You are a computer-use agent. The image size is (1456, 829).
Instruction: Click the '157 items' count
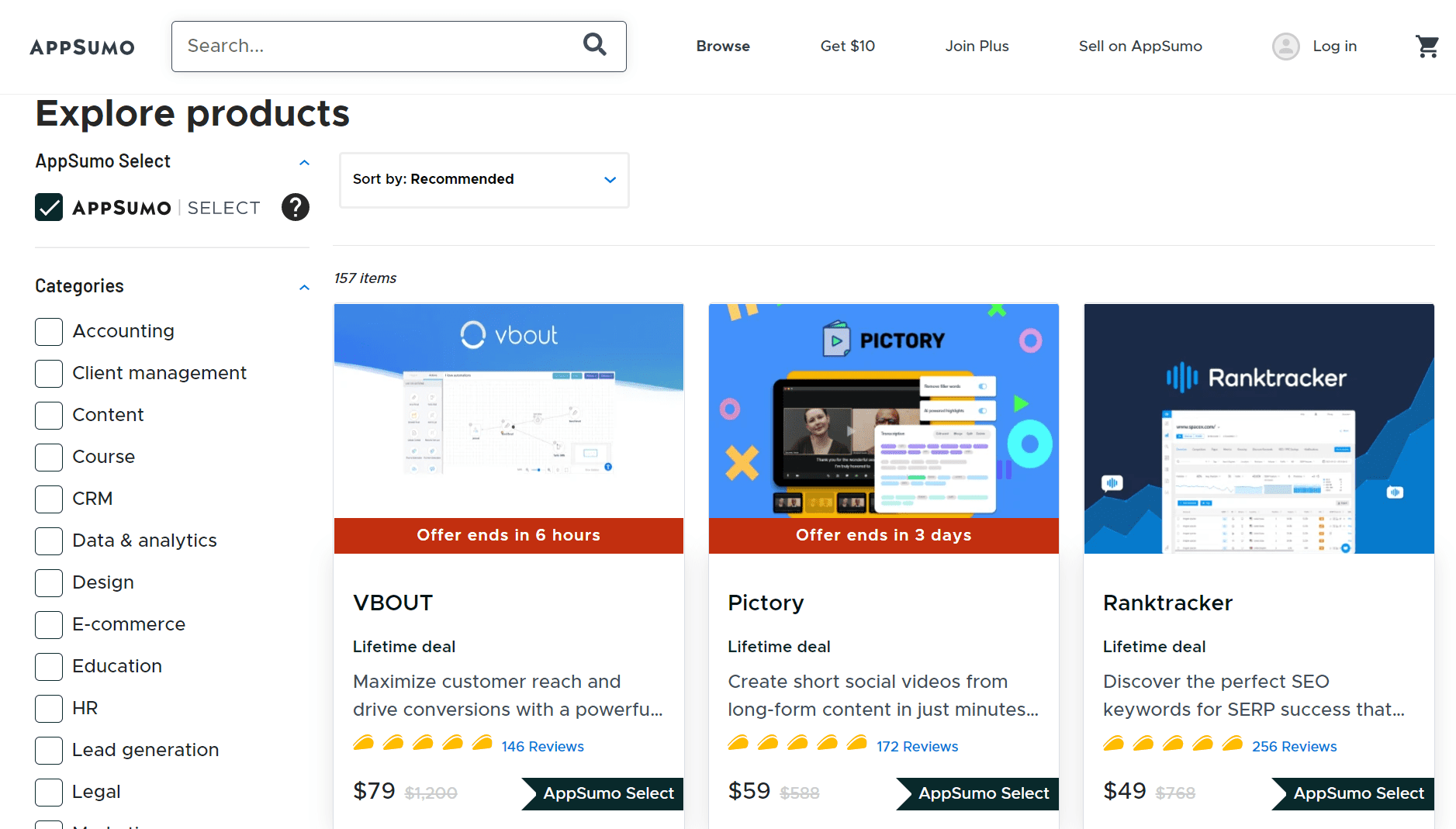(x=365, y=278)
